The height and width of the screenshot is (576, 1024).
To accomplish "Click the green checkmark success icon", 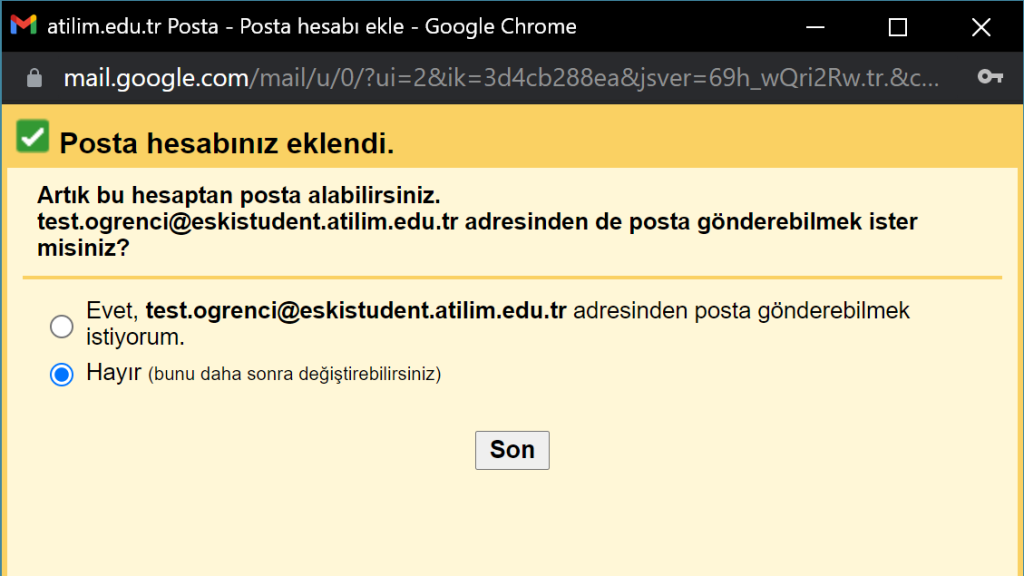I will [31, 136].
